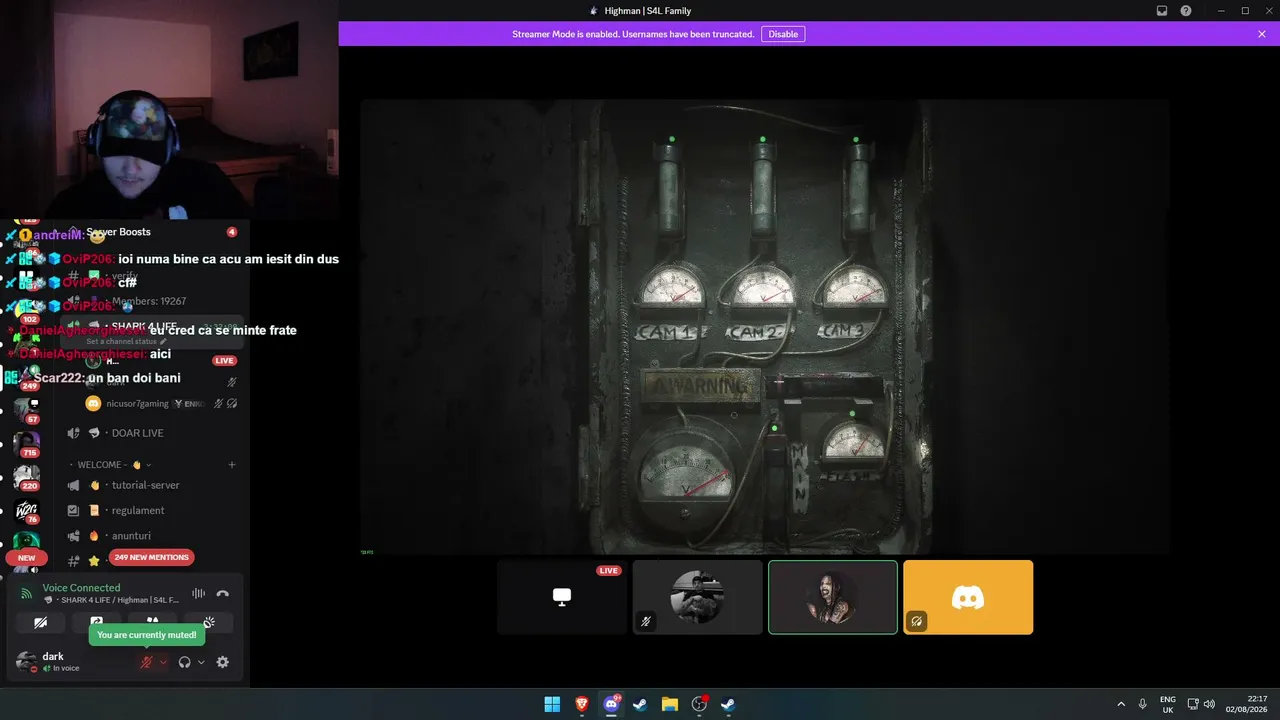Select the green-outlined speaking participant tile
This screenshot has height=720, width=1280.
tap(833, 597)
